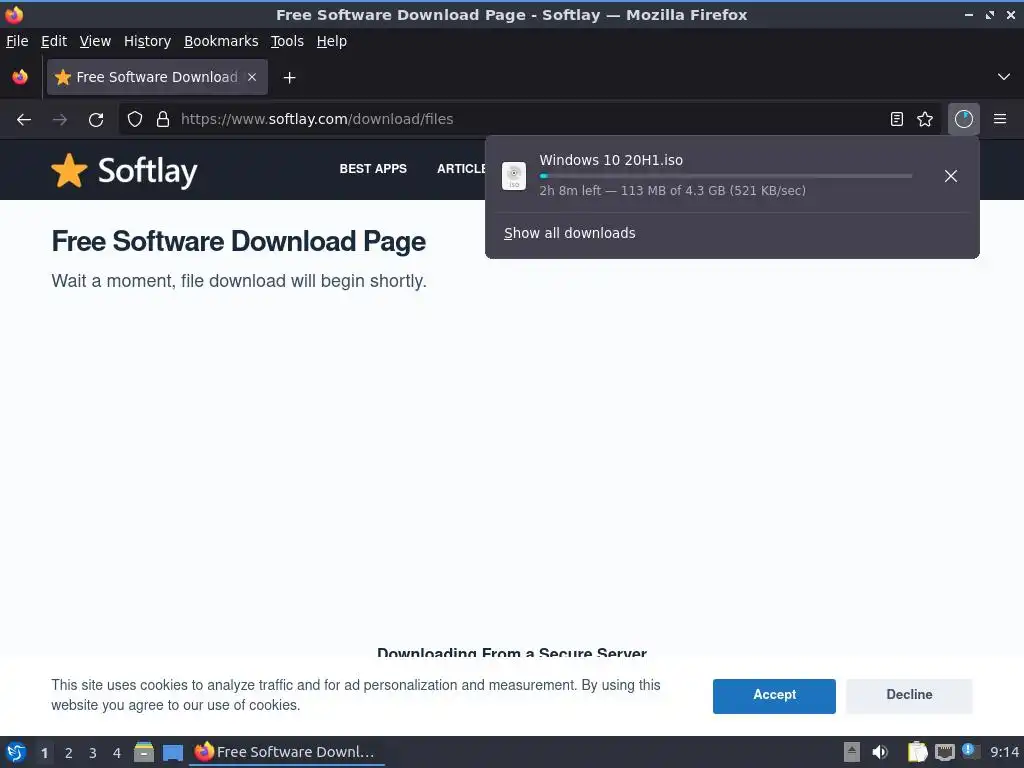Image resolution: width=1024 pixels, height=768 pixels.
Task: Open the system start menu icon
Action: coord(16,752)
